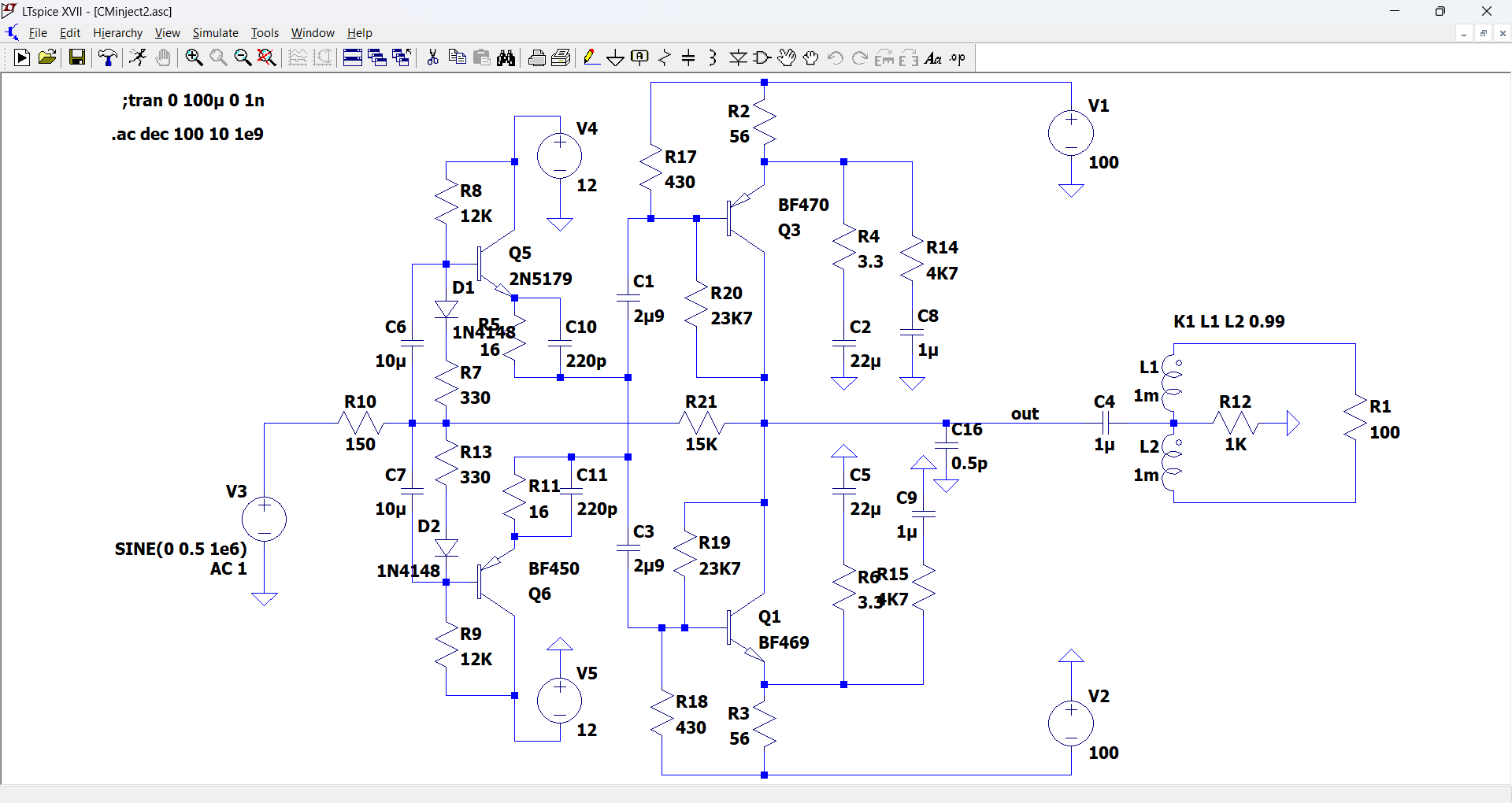Place a ground symbol
Screen dimensions: 1512x803
616,57
